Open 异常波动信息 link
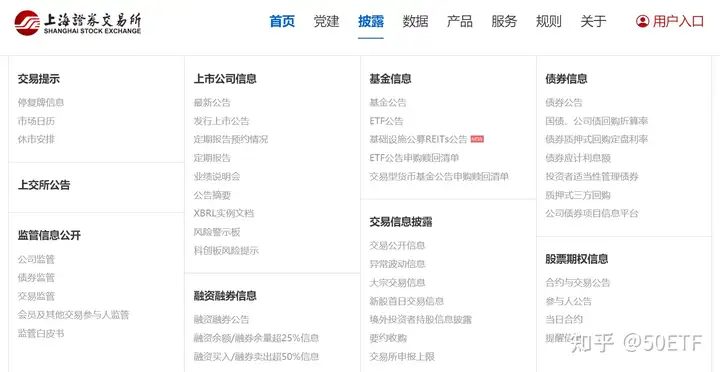 397,264
